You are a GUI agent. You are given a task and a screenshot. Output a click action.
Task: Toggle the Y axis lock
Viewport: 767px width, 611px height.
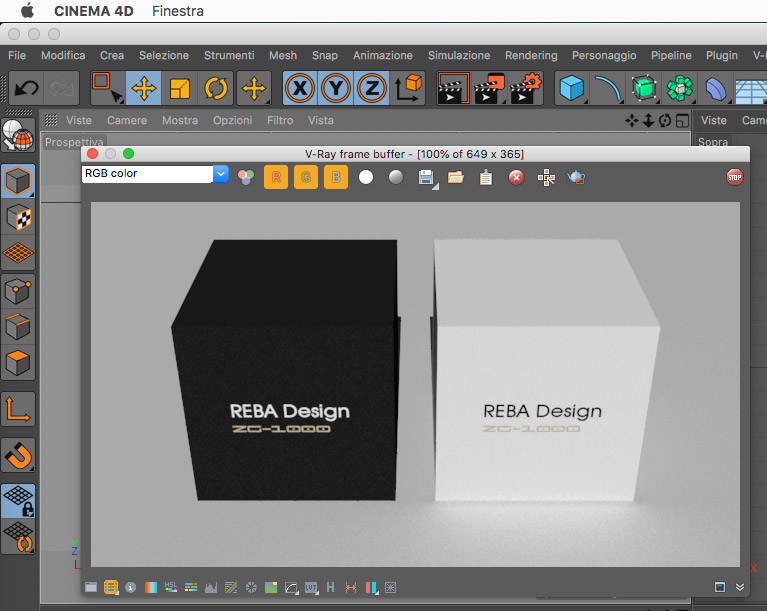click(x=336, y=88)
